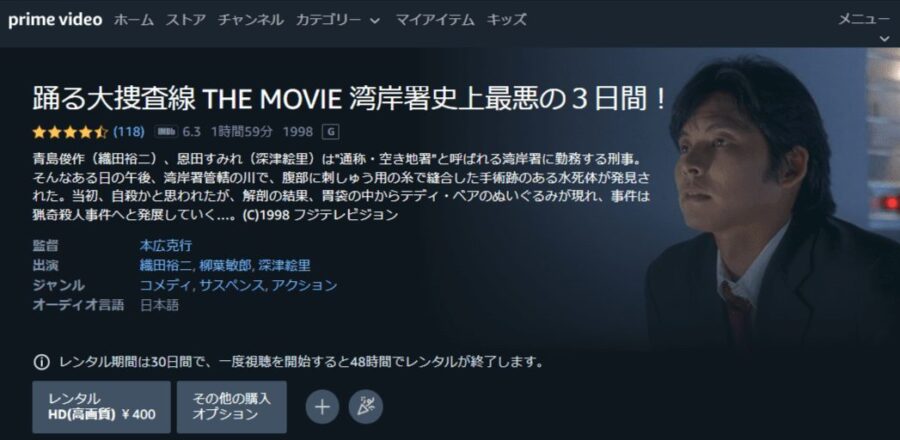The width and height of the screenshot is (900, 440).
Task: Select the サスペンス genre link
Action: (232, 285)
